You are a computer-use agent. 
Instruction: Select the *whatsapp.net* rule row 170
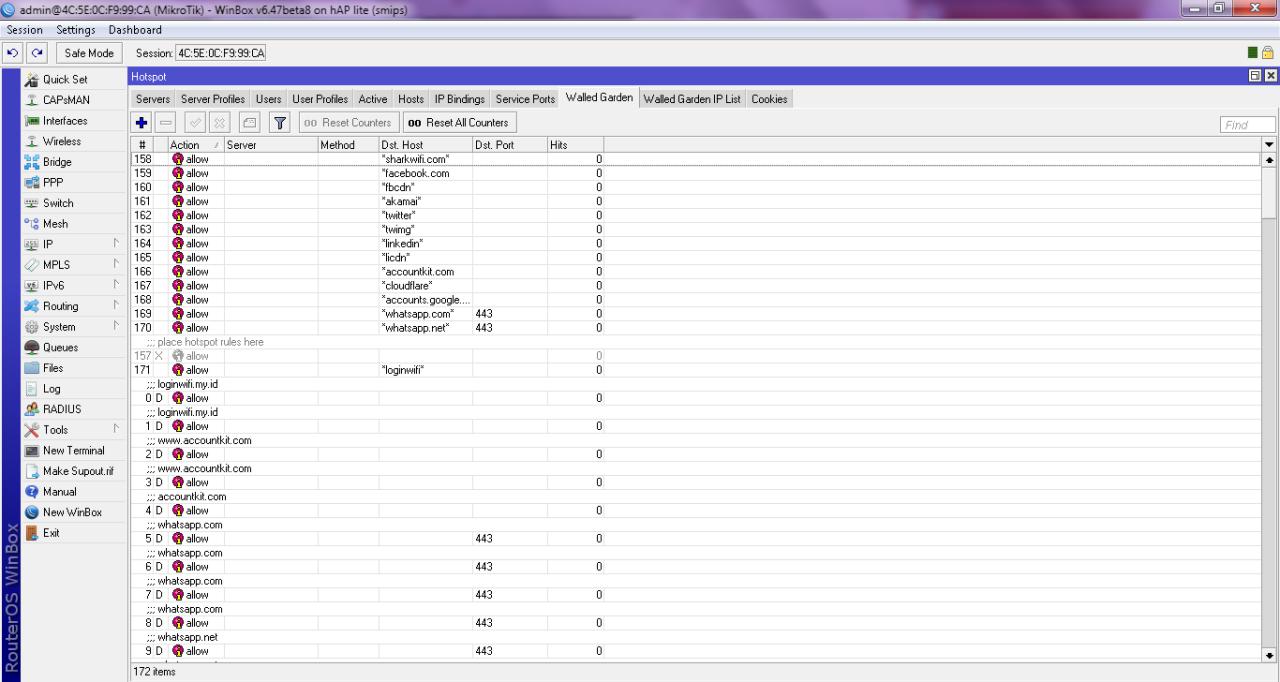[x=697, y=327]
